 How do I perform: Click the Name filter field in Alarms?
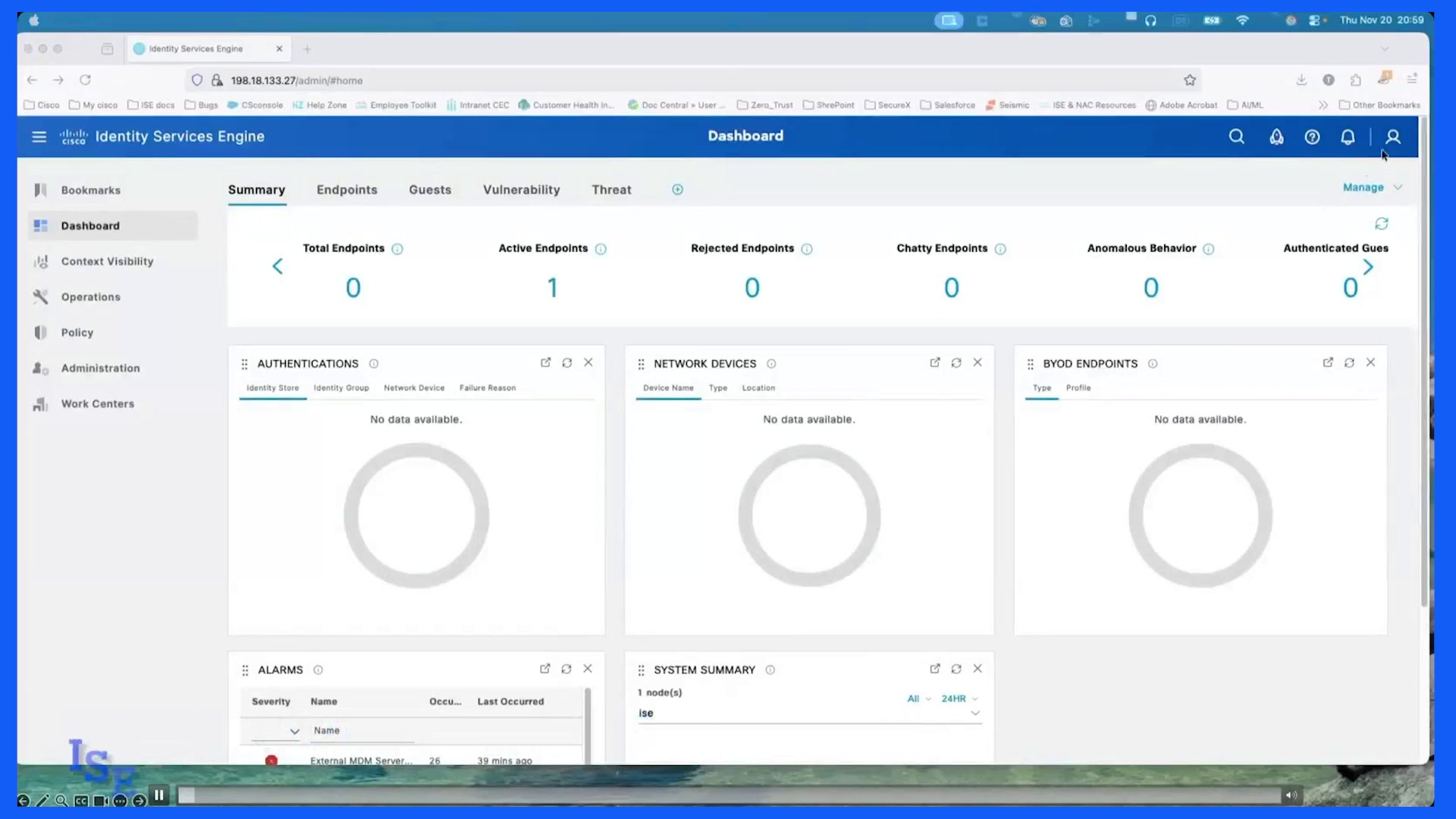coord(362,731)
